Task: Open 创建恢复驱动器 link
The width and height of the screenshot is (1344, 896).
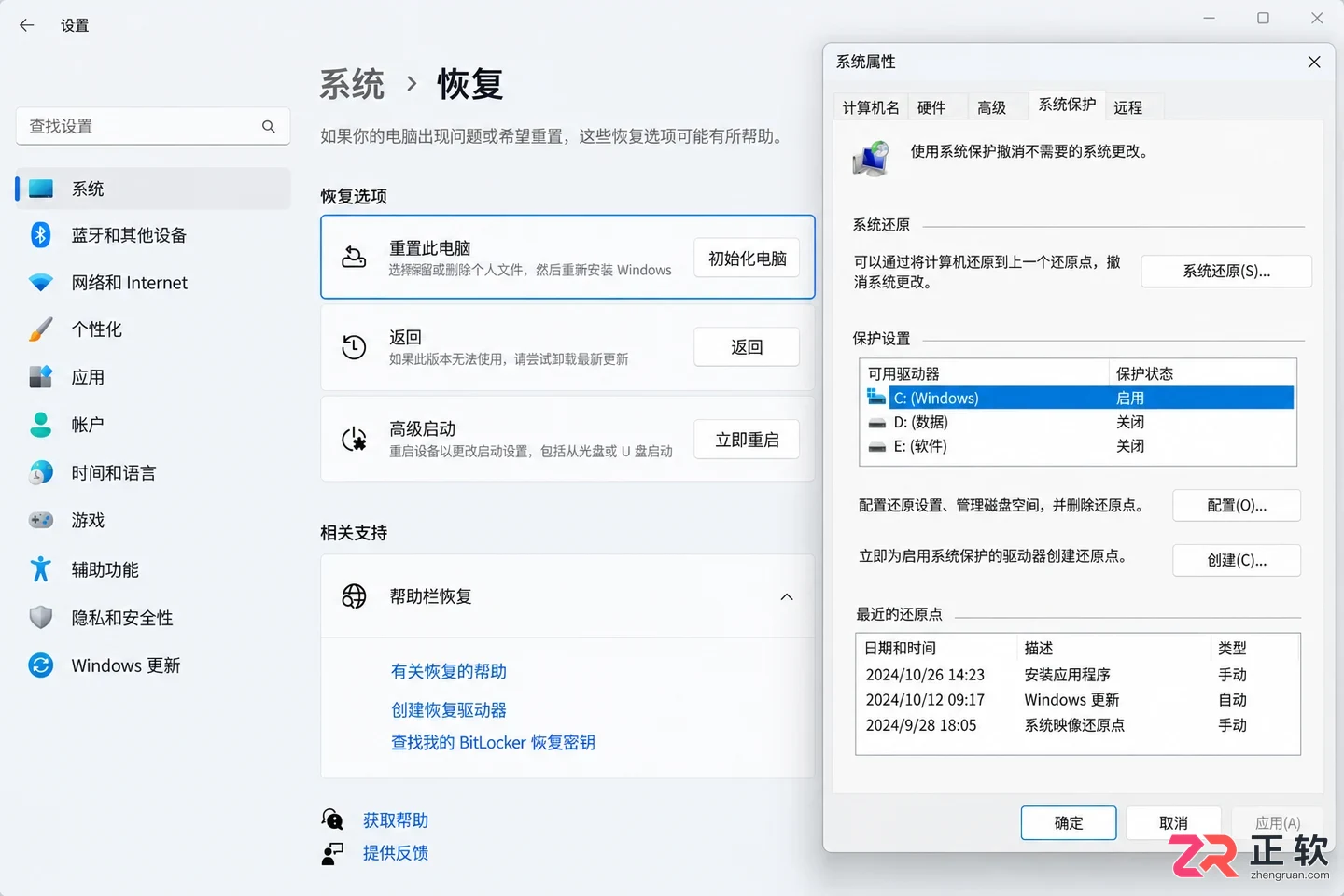Action: tap(449, 710)
